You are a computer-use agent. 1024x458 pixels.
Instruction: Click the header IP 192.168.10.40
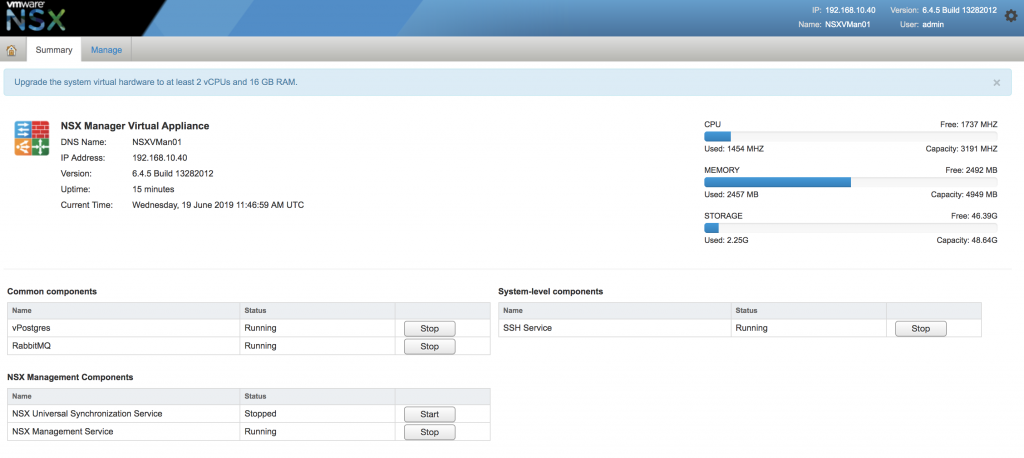click(848, 10)
